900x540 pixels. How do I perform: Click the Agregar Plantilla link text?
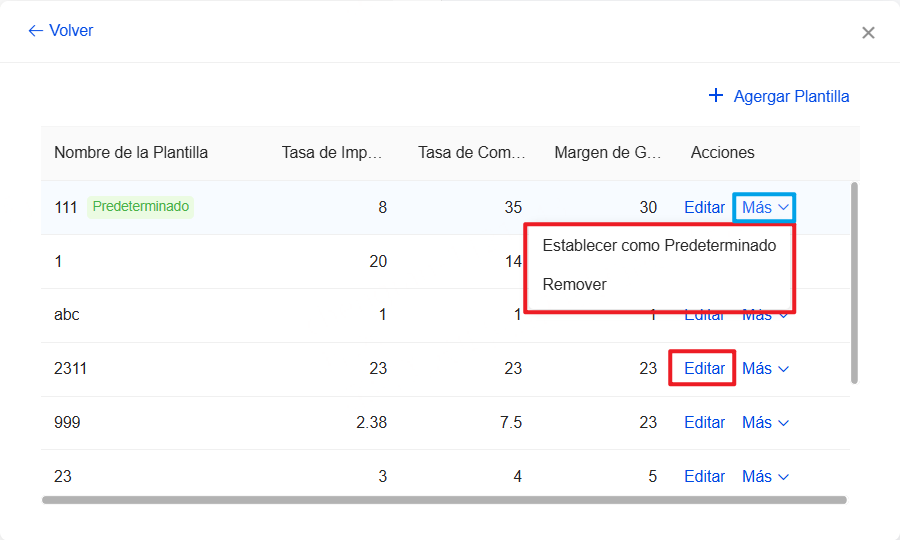[x=791, y=97]
